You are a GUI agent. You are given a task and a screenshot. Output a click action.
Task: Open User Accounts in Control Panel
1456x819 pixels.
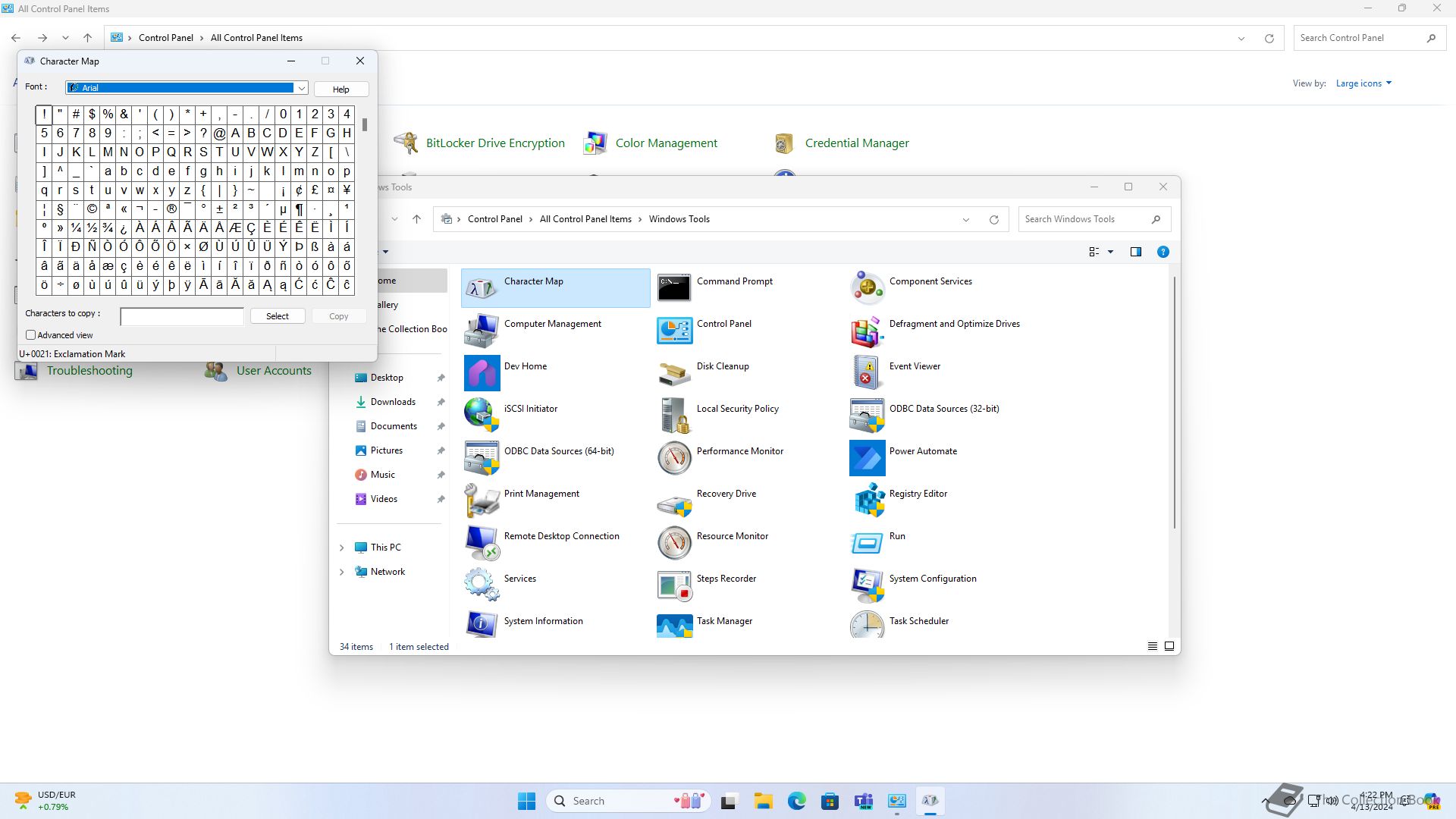tap(274, 371)
